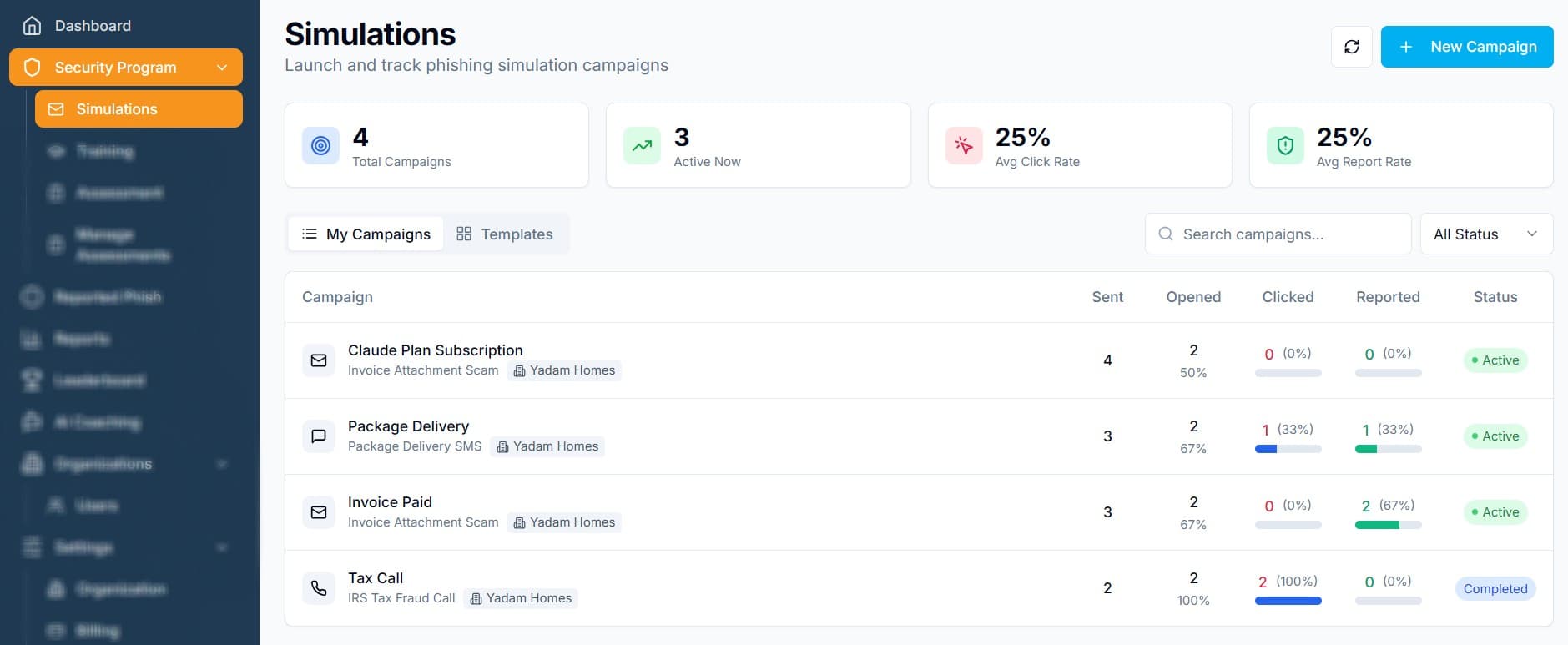1568x645 pixels.
Task: Click the Active badge on Claude Plan Subscription
Action: pyautogui.click(x=1495, y=360)
